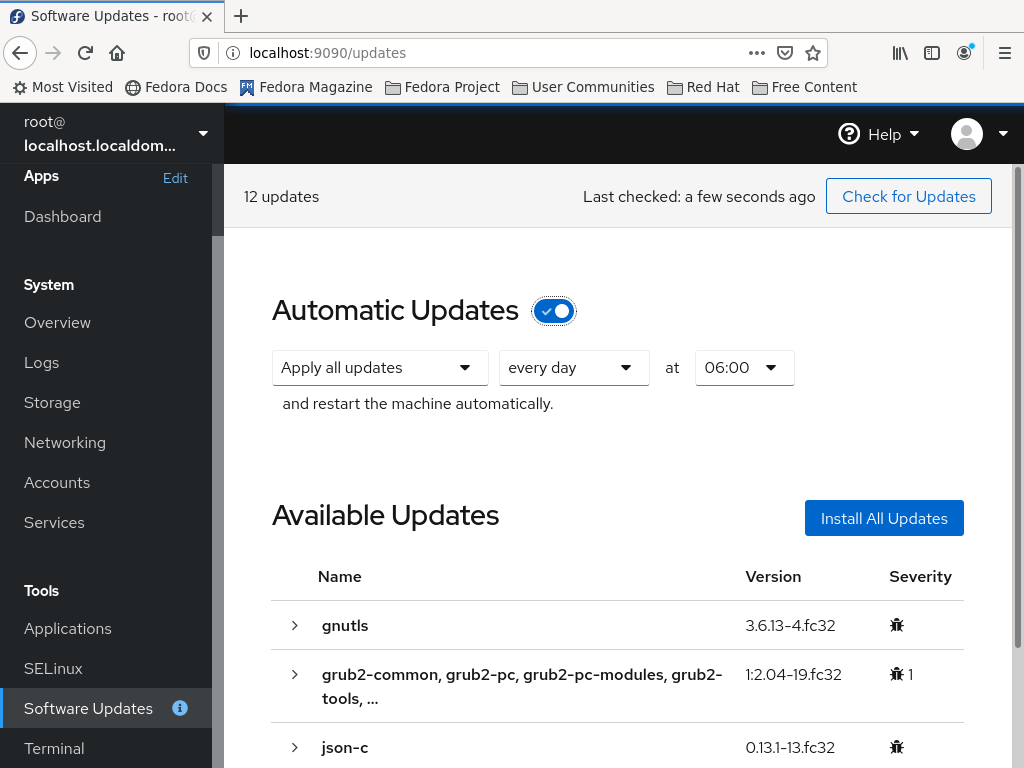The width and height of the screenshot is (1024, 768).
Task: Click the bug severity icon for gnutls
Action: (897, 625)
